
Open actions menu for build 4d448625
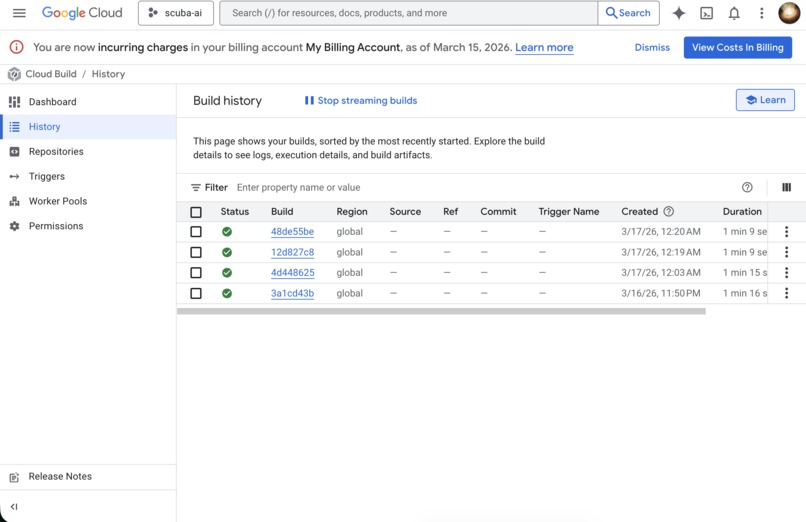tap(786, 273)
